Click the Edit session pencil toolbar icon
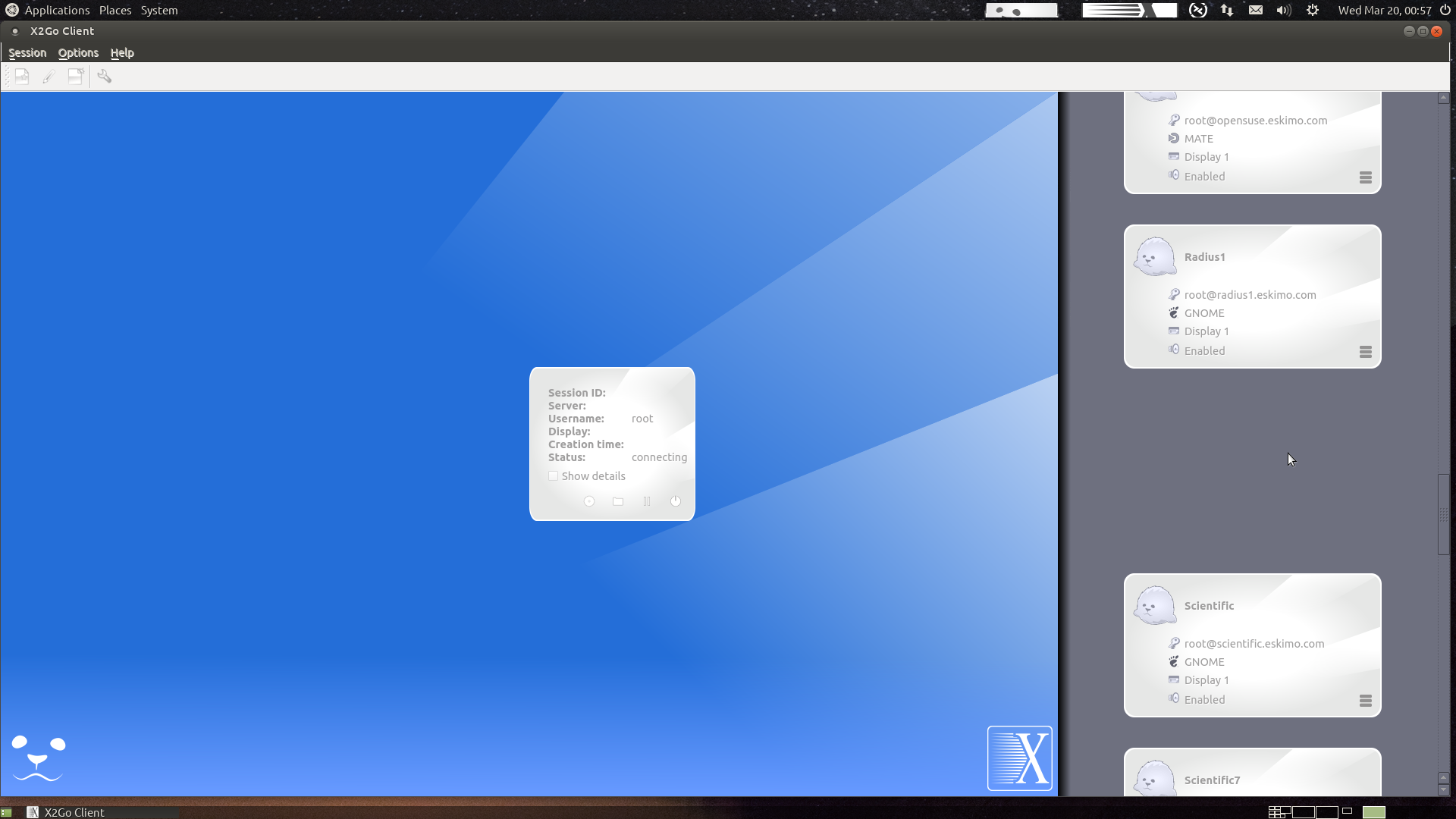The height and width of the screenshot is (819, 1456). [49, 77]
